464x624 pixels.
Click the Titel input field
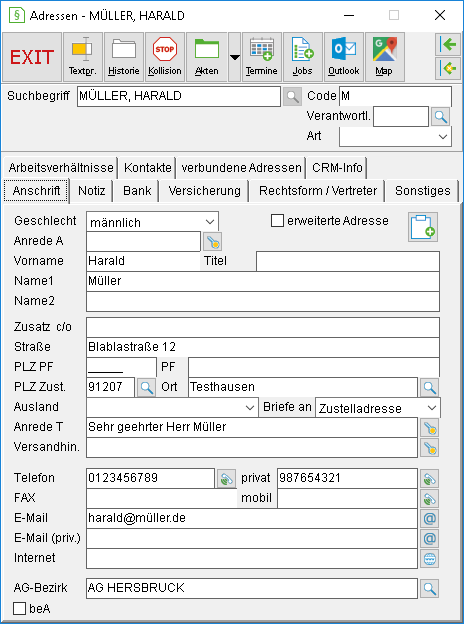click(x=348, y=261)
